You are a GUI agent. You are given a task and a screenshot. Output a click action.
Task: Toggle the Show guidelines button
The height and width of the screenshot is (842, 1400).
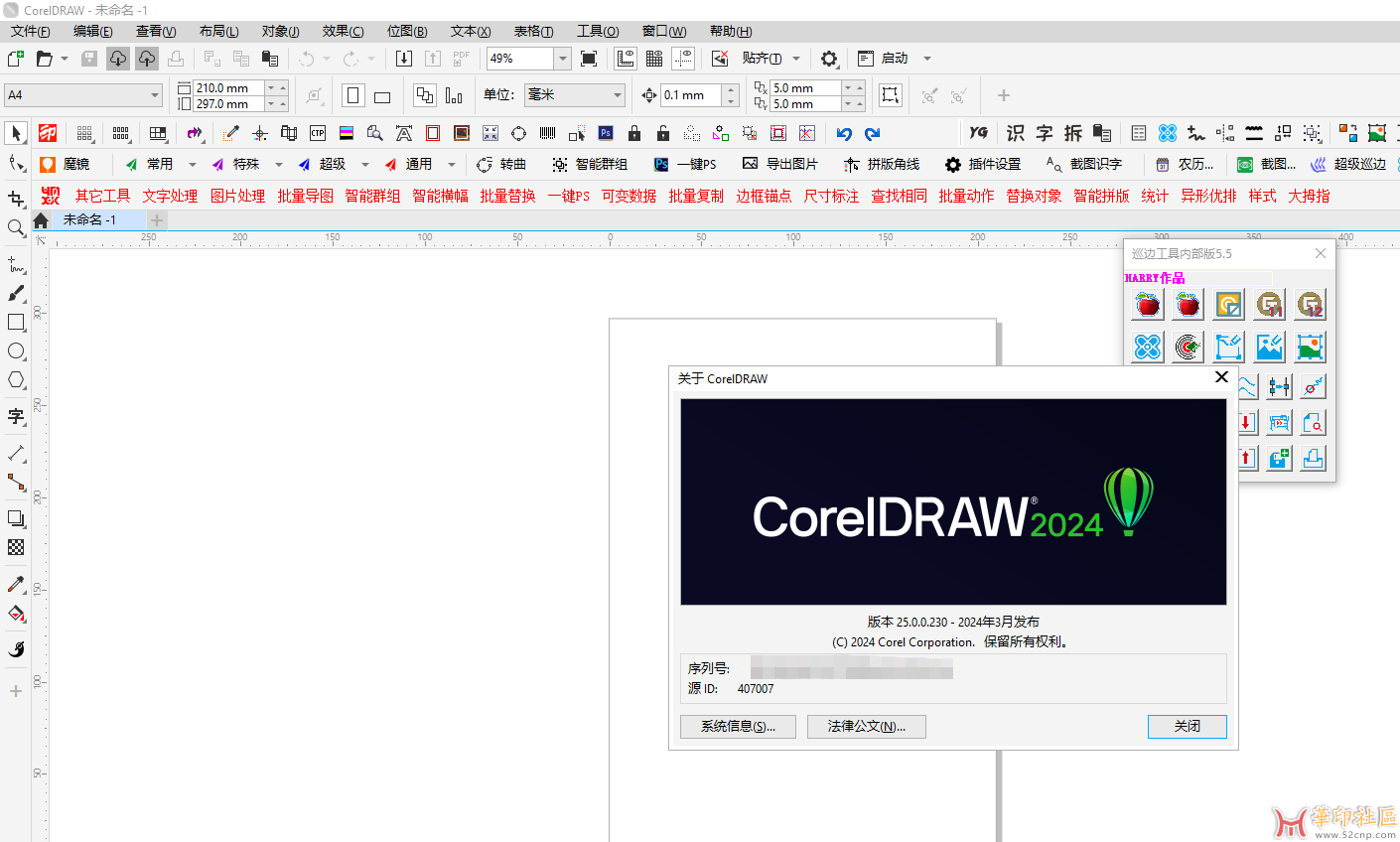click(683, 59)
